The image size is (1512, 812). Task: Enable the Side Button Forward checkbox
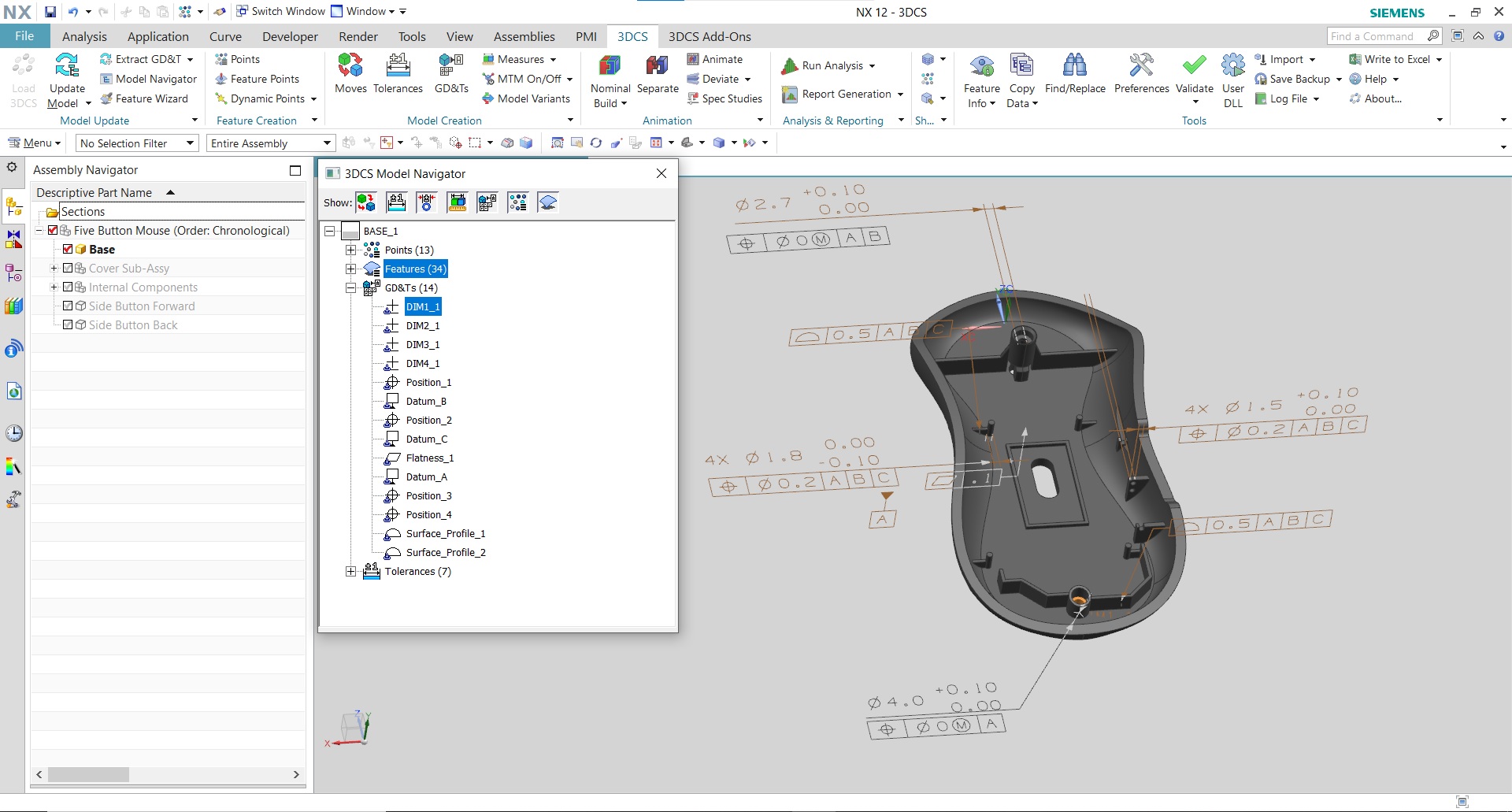(x=67, y=306)
